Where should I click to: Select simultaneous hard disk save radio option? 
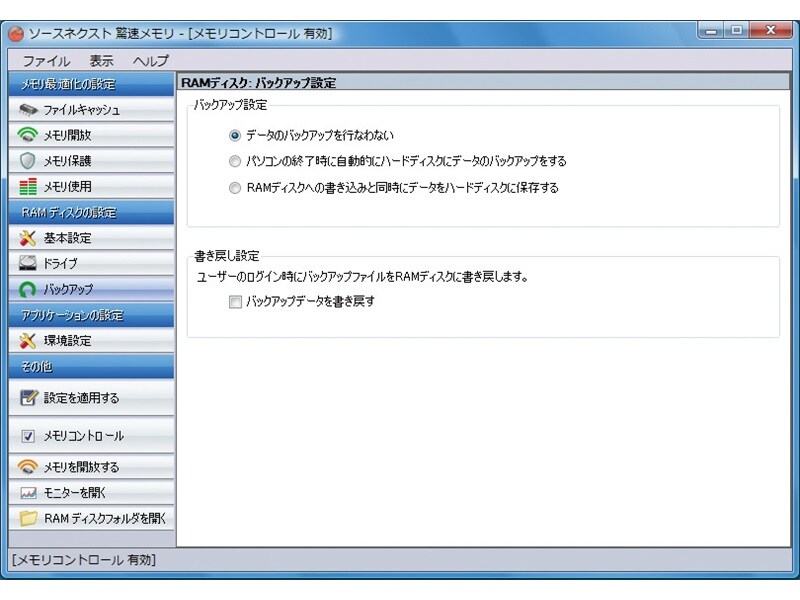coord(235,188)
